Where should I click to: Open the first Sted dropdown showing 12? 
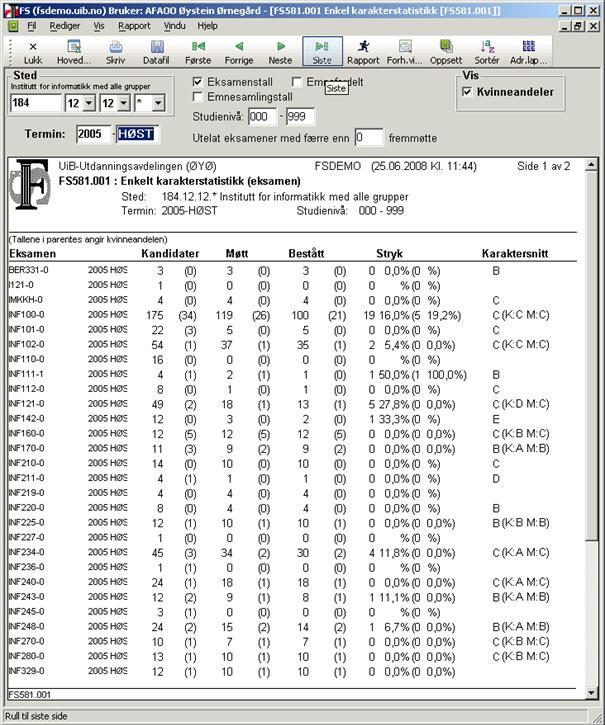point(89,103)
